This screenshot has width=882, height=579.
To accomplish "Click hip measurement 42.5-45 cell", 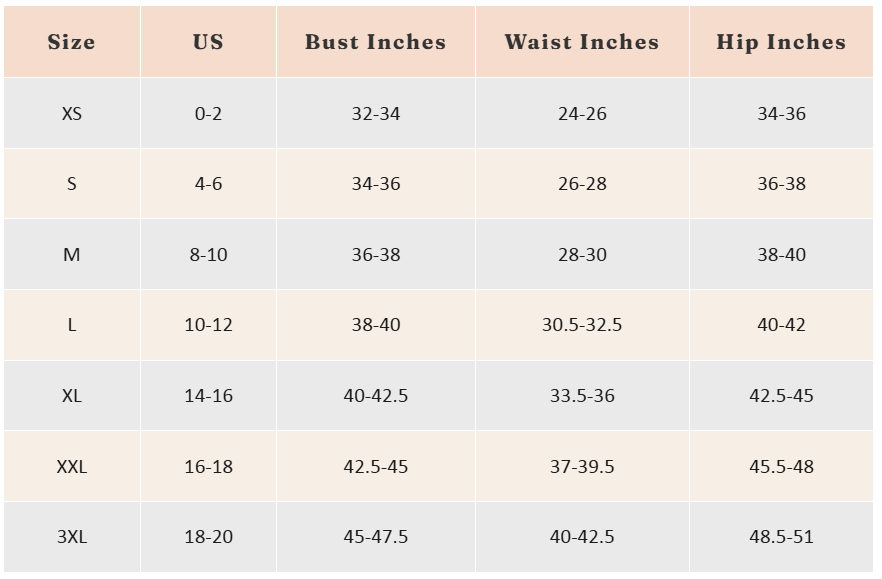I will pyautogui.click(x=781, y=396).
